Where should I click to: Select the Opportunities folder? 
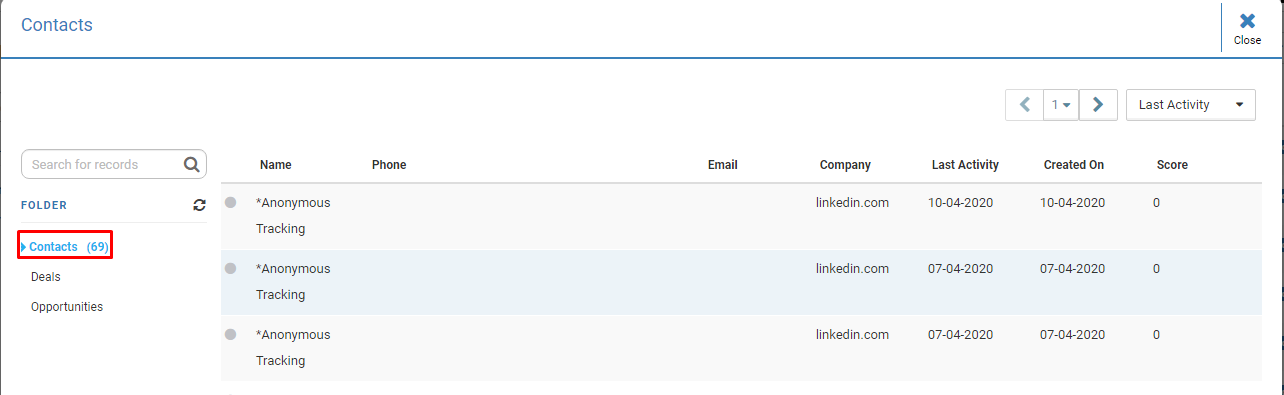point(67,307)
